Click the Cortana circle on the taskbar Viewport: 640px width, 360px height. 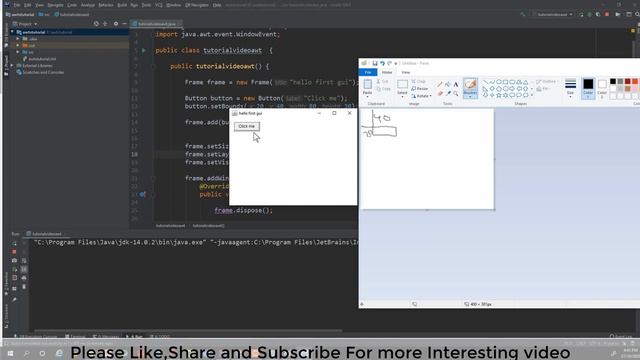[42, 353]
